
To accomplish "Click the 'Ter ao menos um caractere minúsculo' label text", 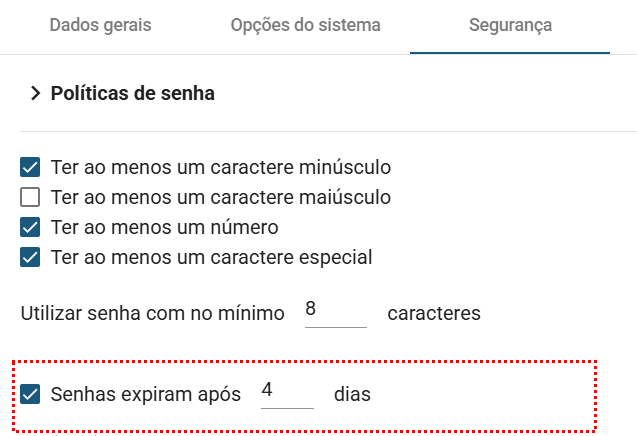I will coord(220,167).
